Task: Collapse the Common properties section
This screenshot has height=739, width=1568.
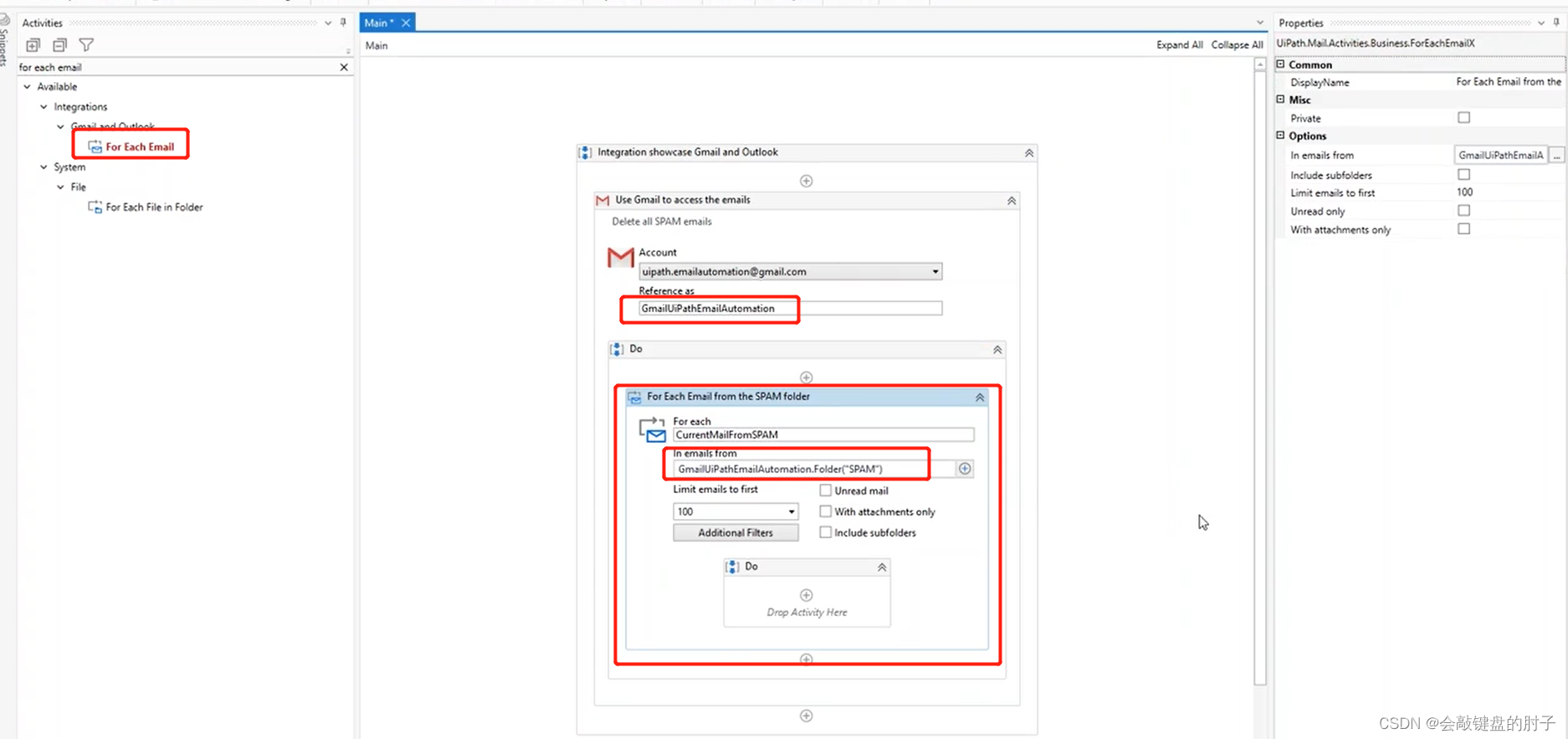Action: point(1280,64)
